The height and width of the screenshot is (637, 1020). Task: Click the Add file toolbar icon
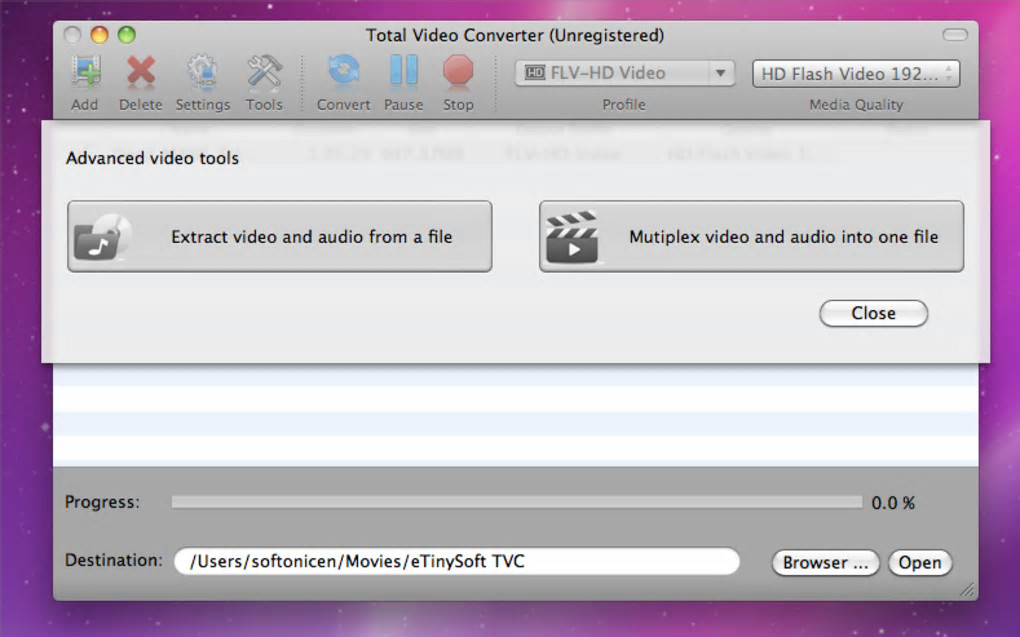85,72
